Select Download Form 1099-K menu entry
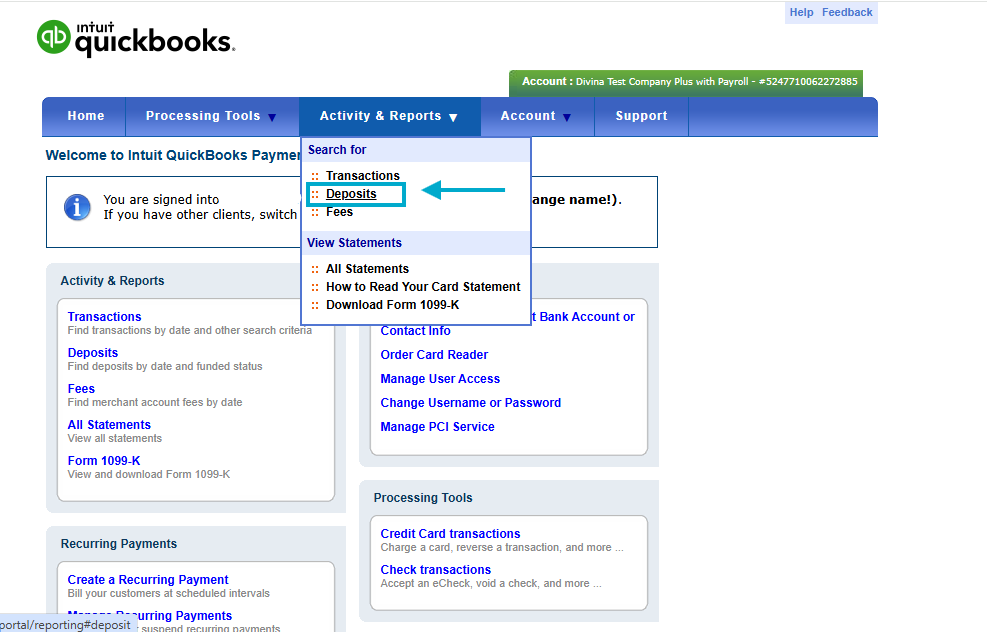The image size is (987, 632). 392,305
